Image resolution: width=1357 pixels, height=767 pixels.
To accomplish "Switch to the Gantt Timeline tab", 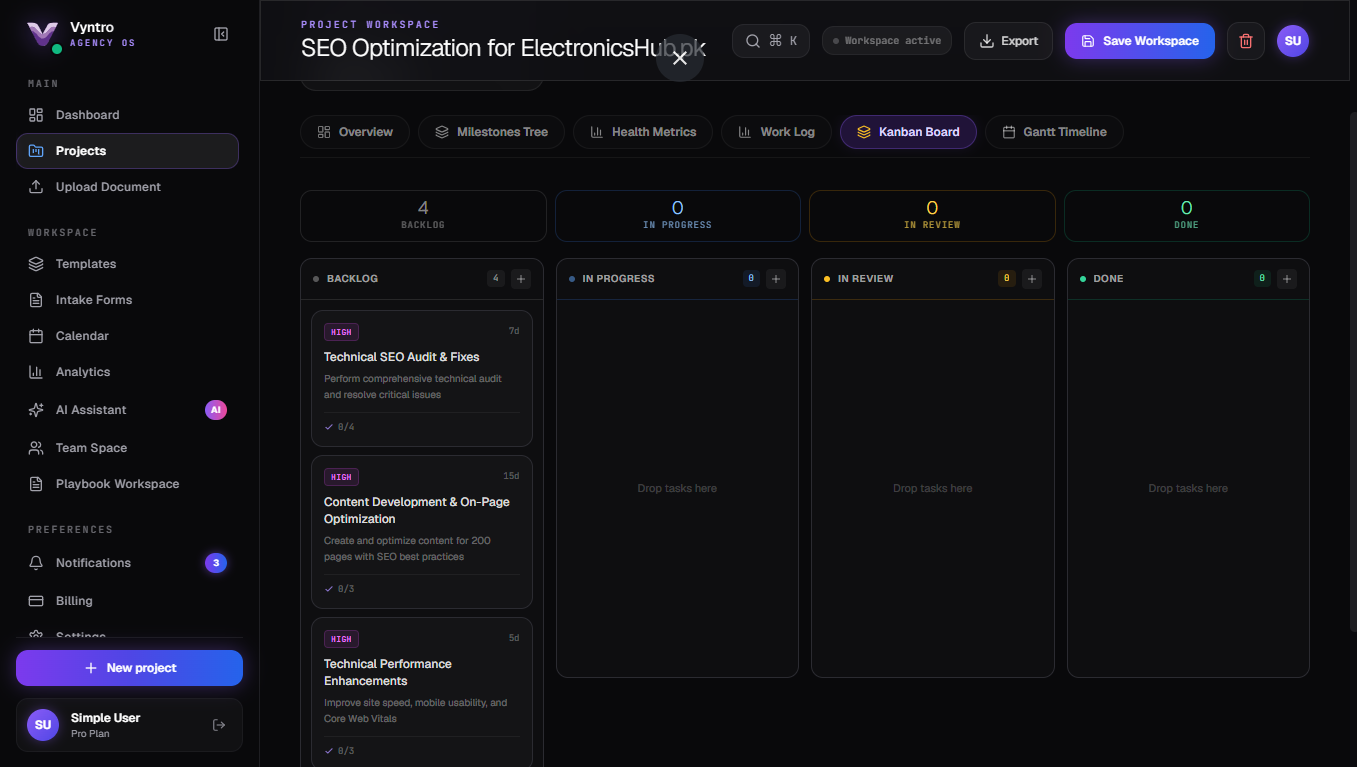I will click(1054, 132).
